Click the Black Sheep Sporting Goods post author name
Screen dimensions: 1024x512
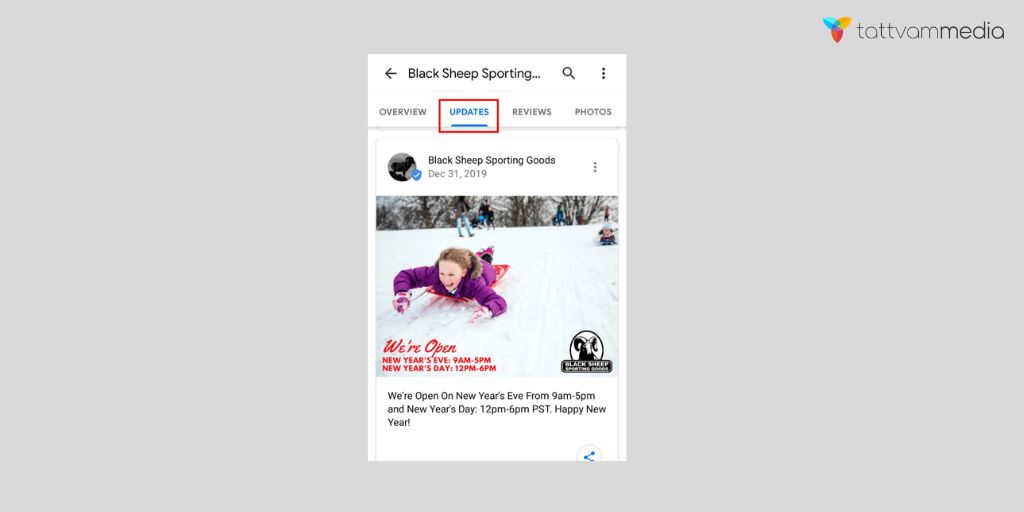(491, 160)
